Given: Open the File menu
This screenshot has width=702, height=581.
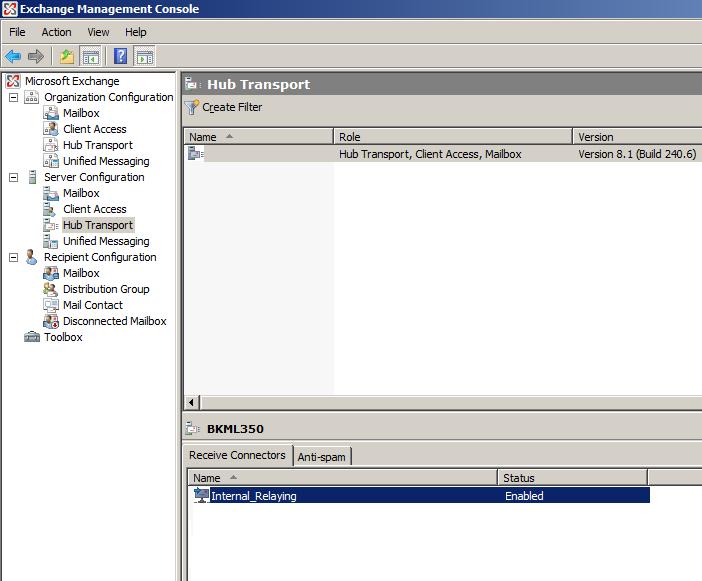Looking at the screenshot, I should coord(17,32).
